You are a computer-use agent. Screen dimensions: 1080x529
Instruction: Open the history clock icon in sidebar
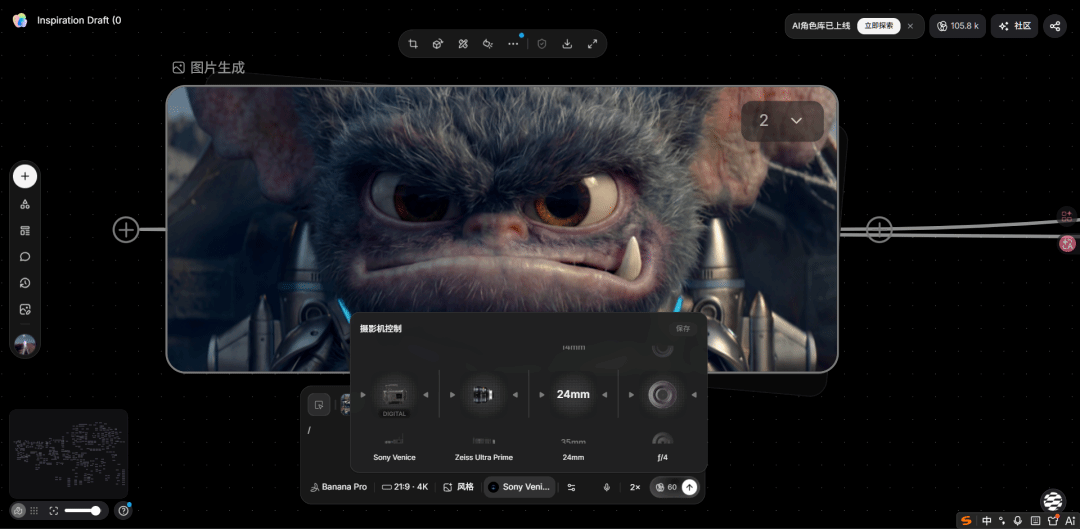click(x=25, y=283)
